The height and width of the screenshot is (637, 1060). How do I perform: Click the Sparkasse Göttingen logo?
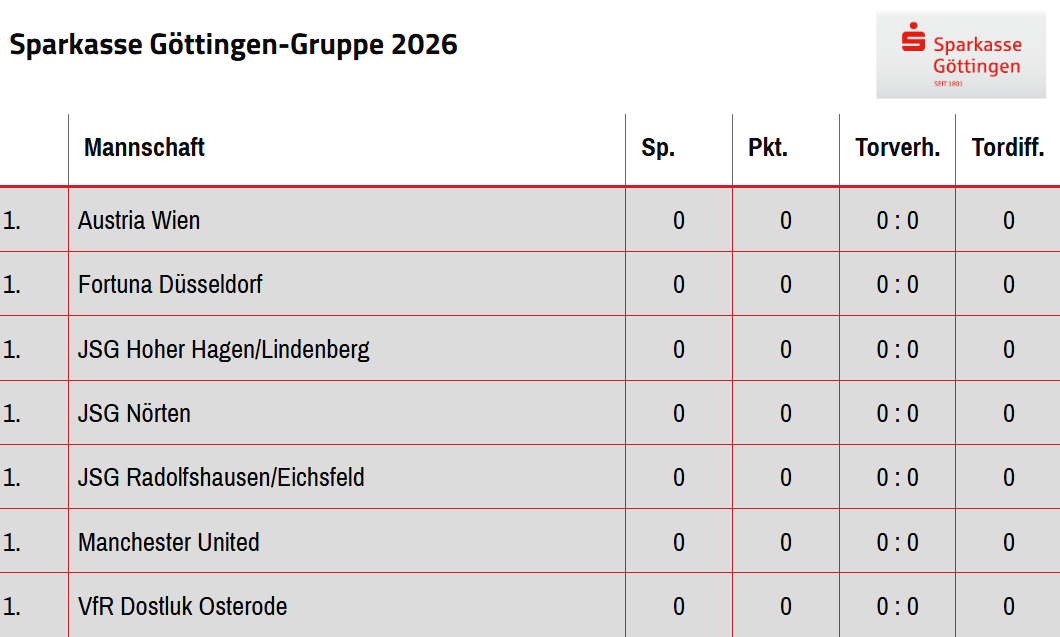[x=960, y=55]
